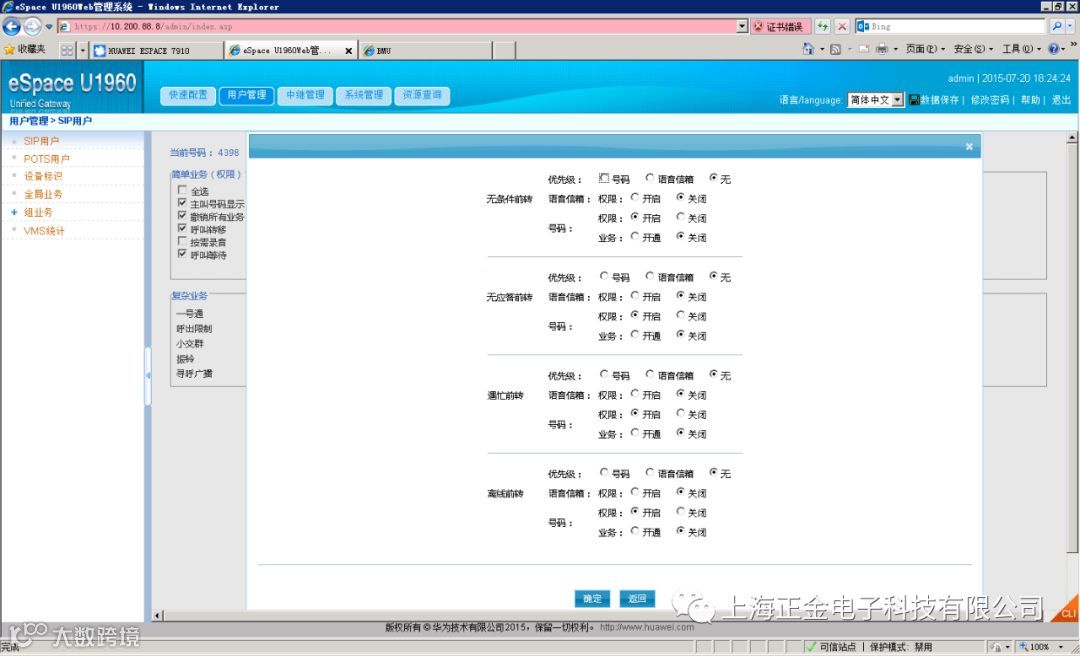Enable voicemail 权限 开启 for 无应答前转

(634, 296)
